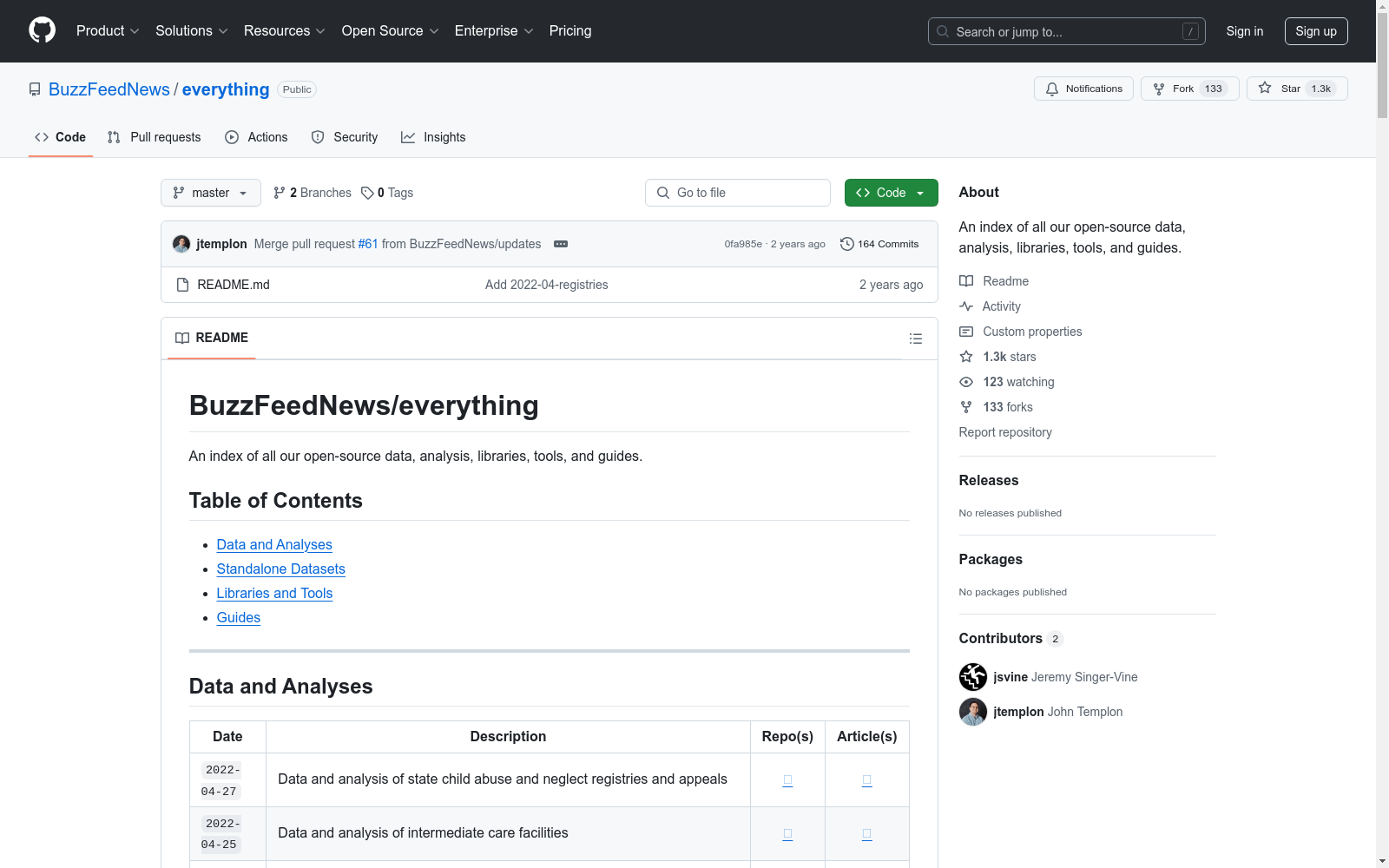Screen dimensions: 1389x868
Task: View the 2 Branches link
Action: click(313, 193)
